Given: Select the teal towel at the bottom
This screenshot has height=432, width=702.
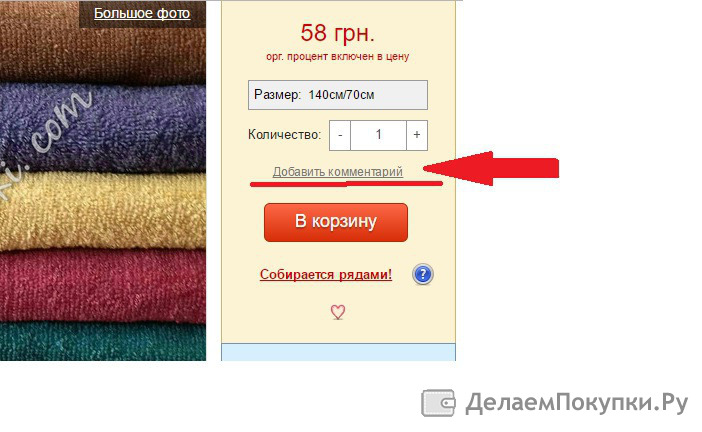Looking at the screenshot, I should pyautogui.click(x=103, y=342).
